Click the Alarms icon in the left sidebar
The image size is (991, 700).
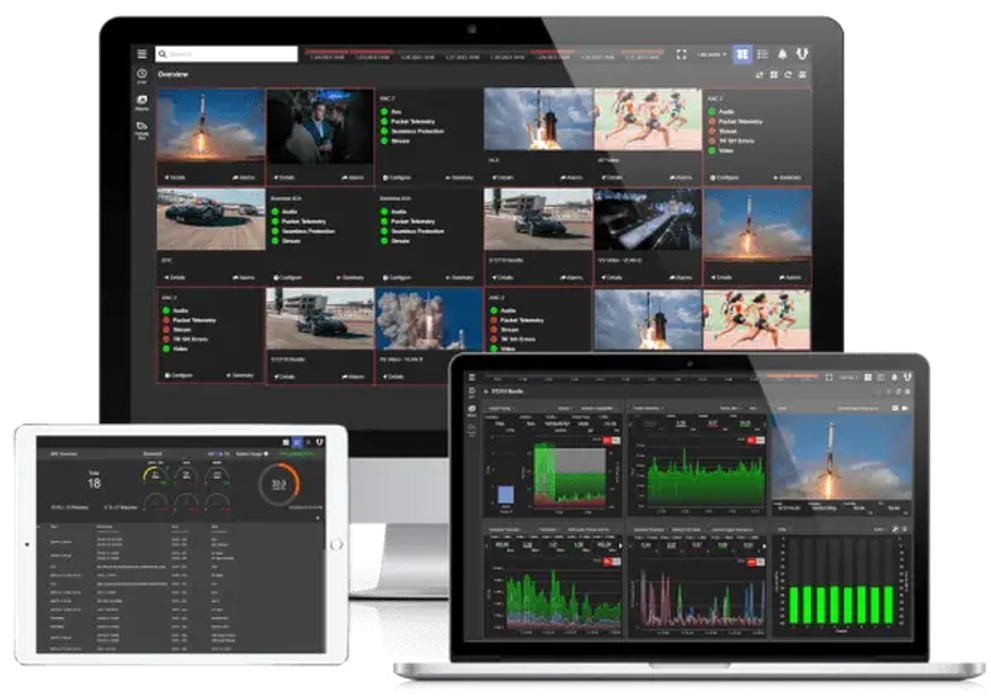pos(142,102)
